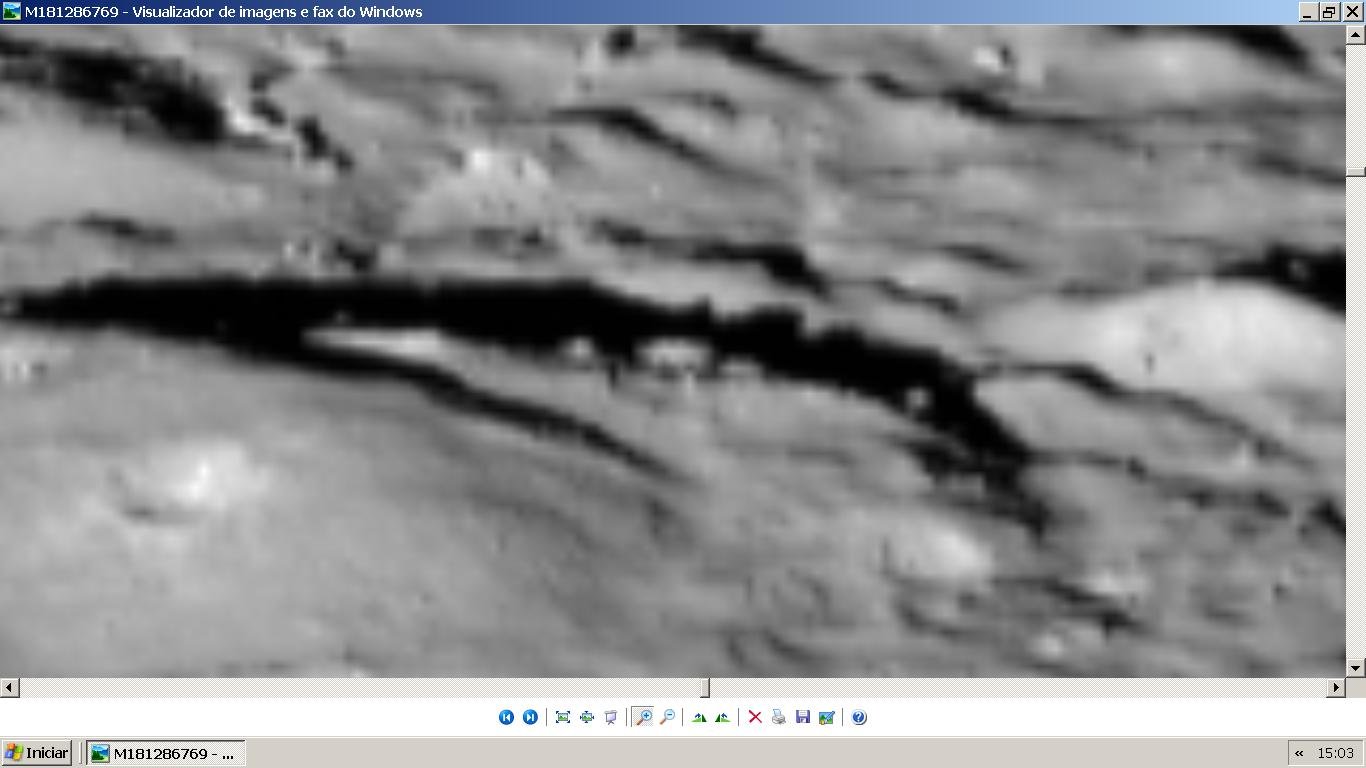The width and height of the screenshot is (1366, 768).
Task: Select the Zoom In magnifier tool
Action: (x=643, y=717)
